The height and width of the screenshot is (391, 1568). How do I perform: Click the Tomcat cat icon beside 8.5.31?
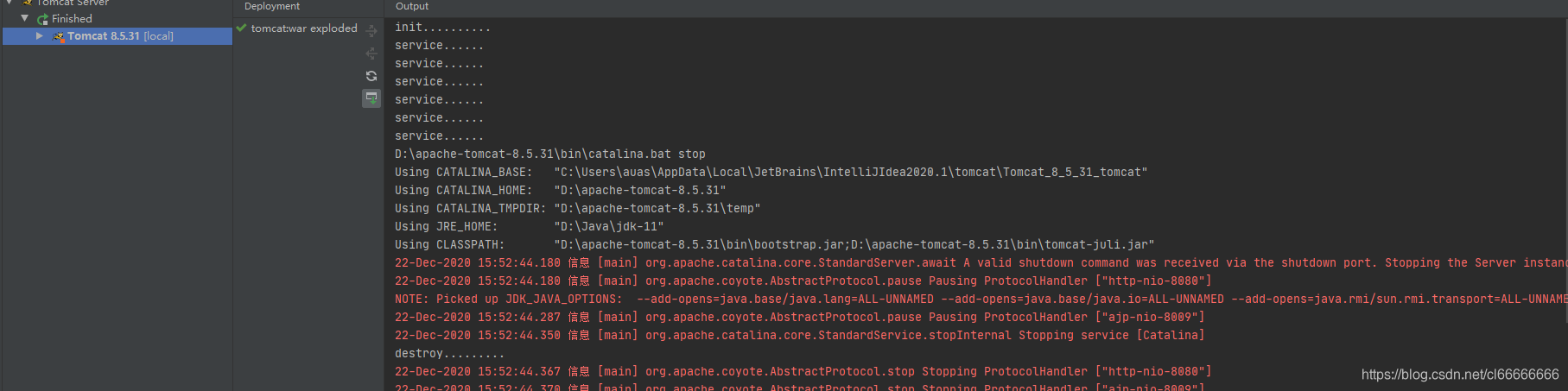[x=59, y=36]
